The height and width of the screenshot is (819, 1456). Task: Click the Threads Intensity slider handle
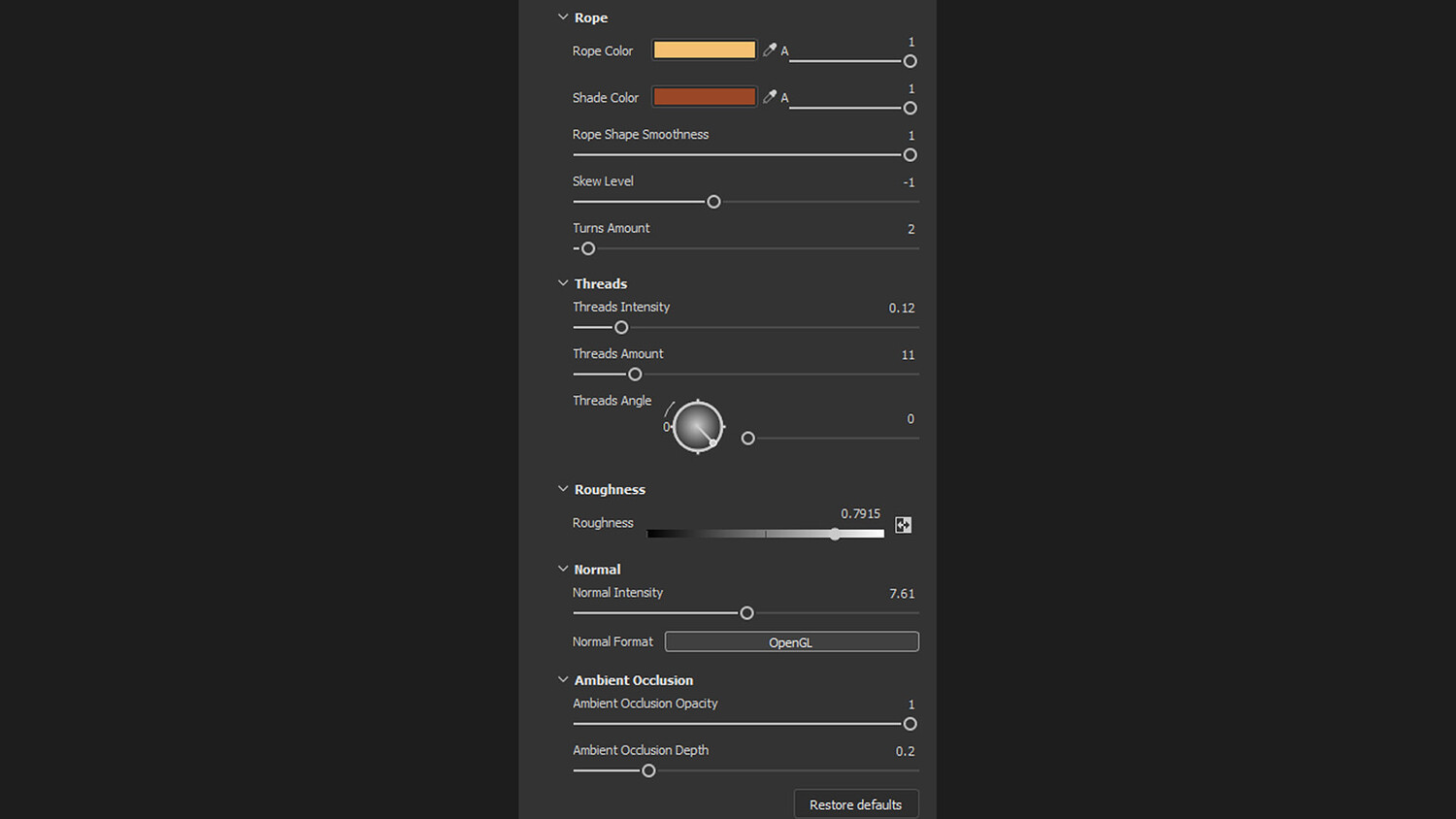(621, 328)
